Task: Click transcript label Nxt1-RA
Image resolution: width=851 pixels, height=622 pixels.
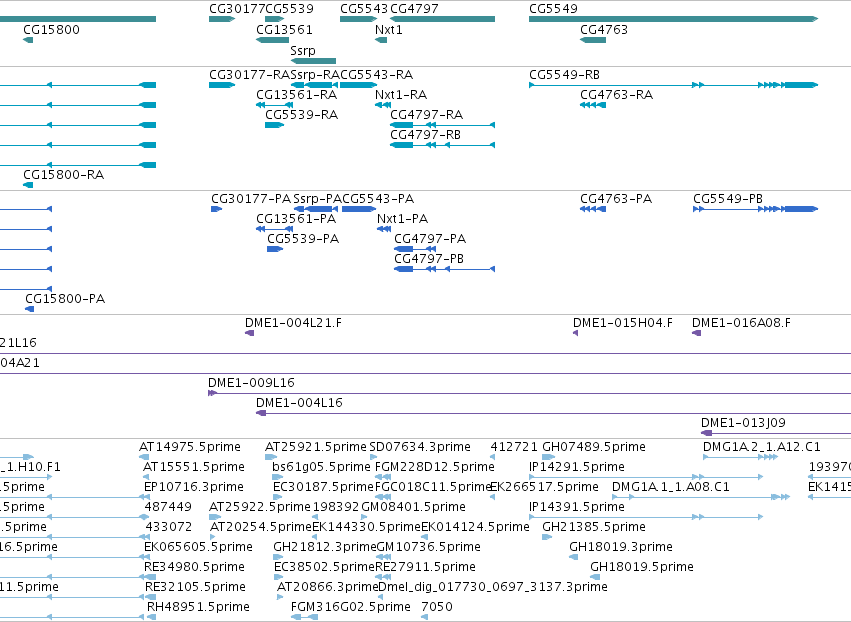Action: coord(401,94)
